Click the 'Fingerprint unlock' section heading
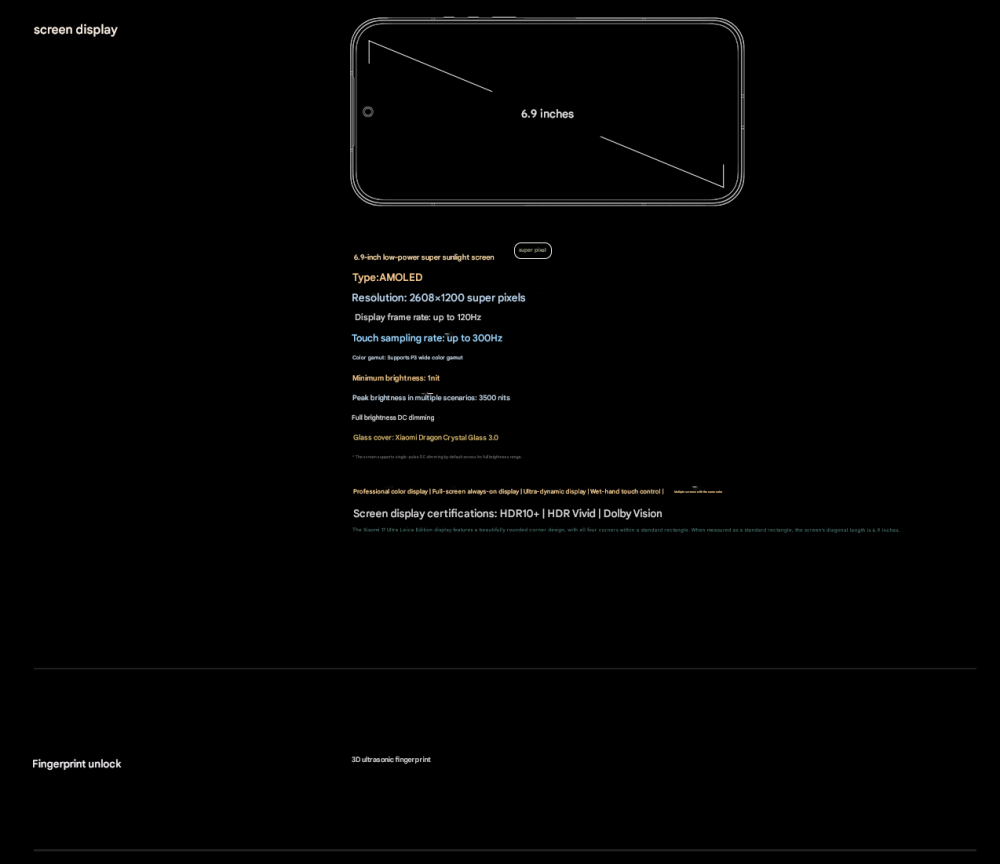1000x864 pixels. point(77,764)
